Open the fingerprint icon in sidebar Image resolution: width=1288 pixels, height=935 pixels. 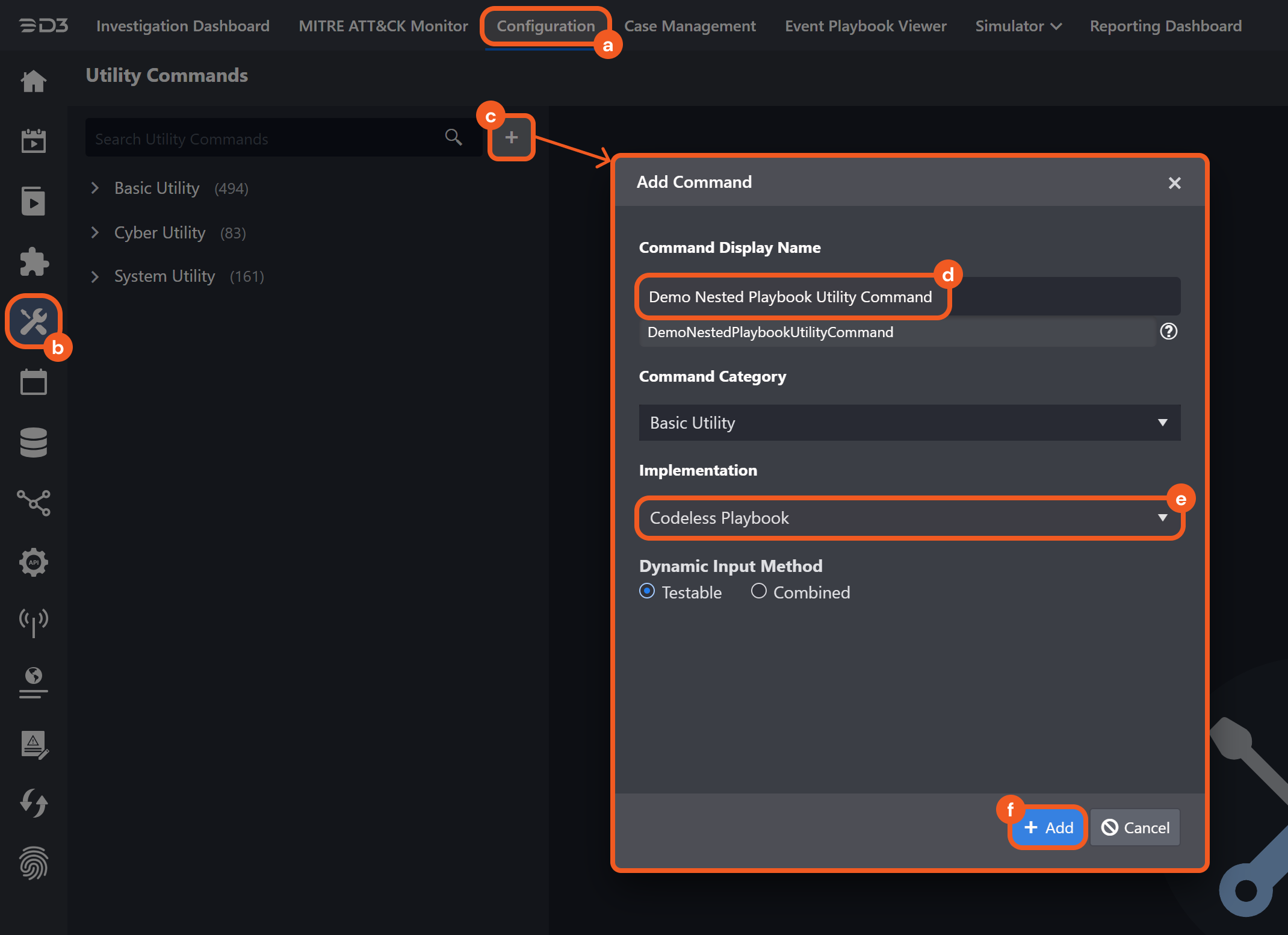tap(34, 863)
